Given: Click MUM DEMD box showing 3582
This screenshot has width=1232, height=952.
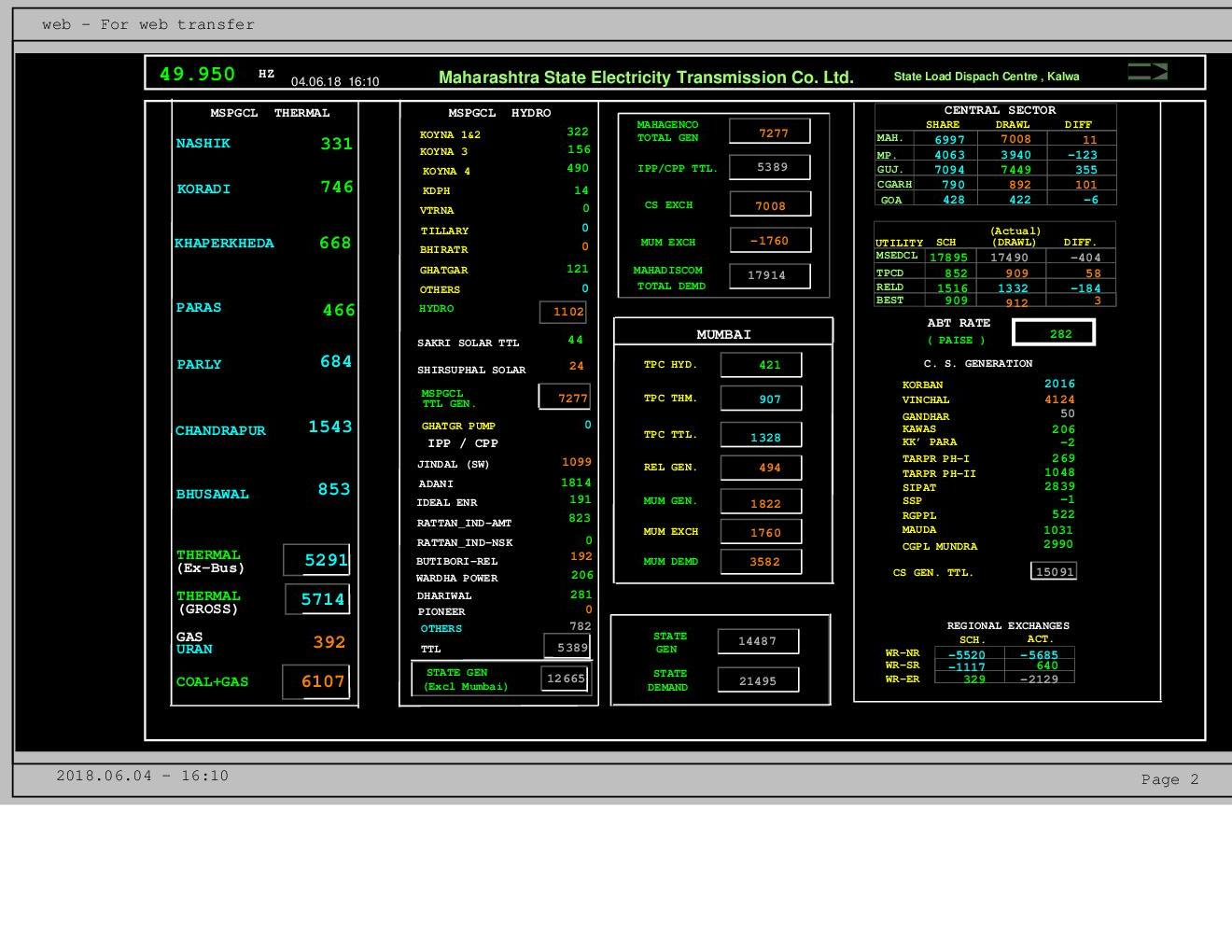Looking at the screenshot, I should click(x=762, y=561).
